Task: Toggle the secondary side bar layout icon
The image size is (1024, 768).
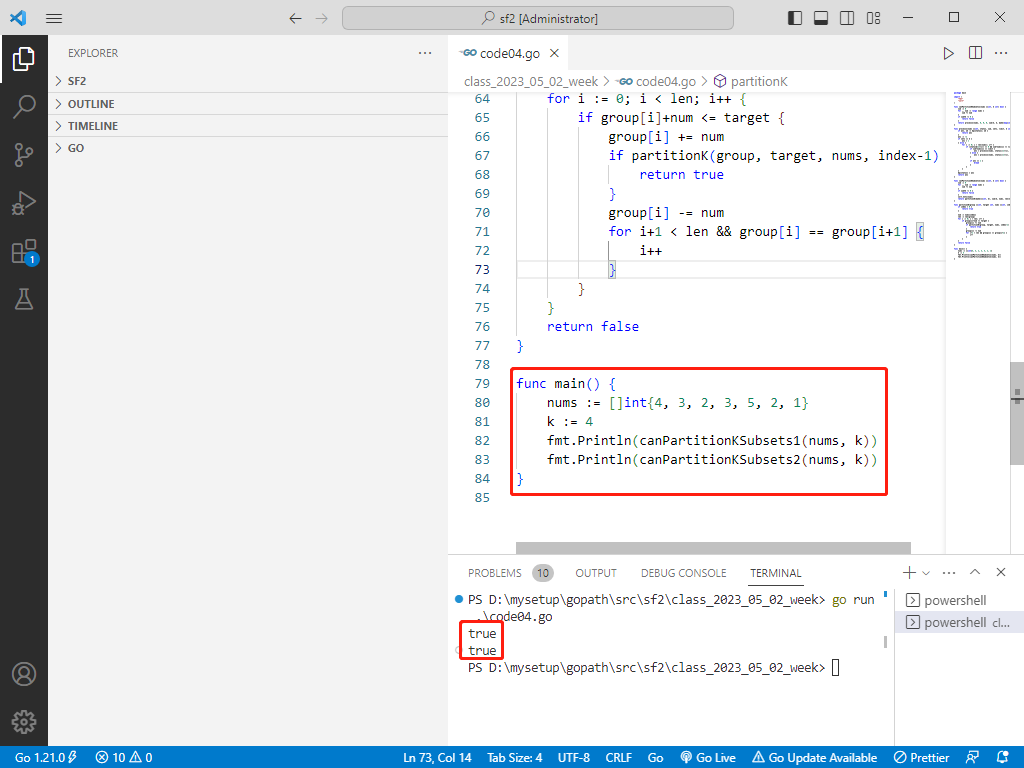Action: click(x=847, y=18)
